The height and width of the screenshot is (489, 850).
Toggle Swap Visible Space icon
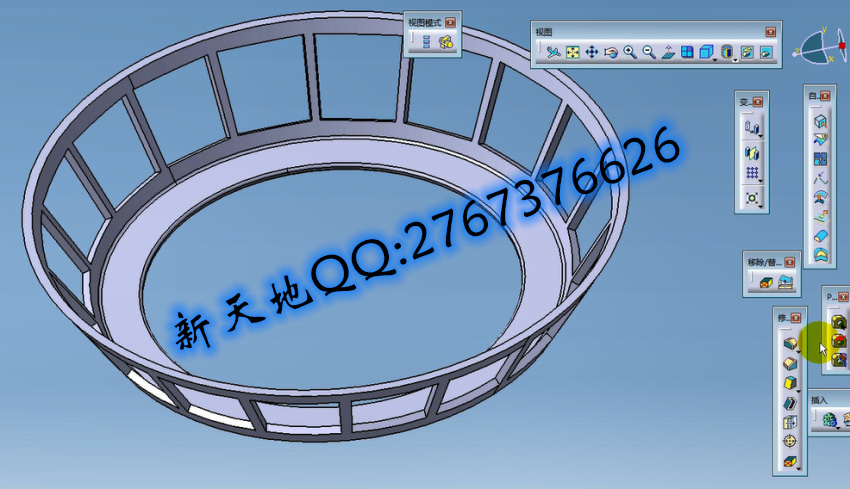pyautogui.click(x=765, y=52)
